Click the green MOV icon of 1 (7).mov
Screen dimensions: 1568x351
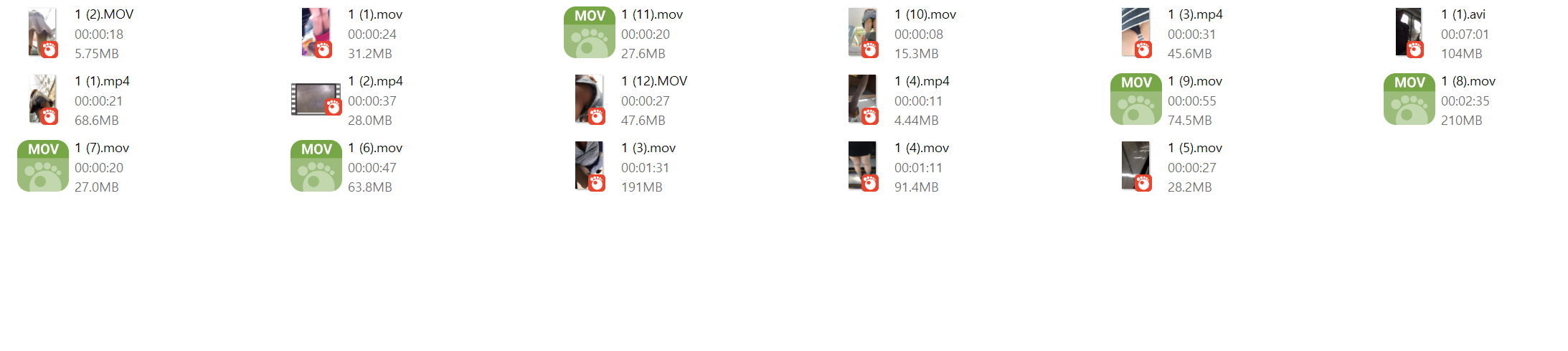tap(43, 166)
